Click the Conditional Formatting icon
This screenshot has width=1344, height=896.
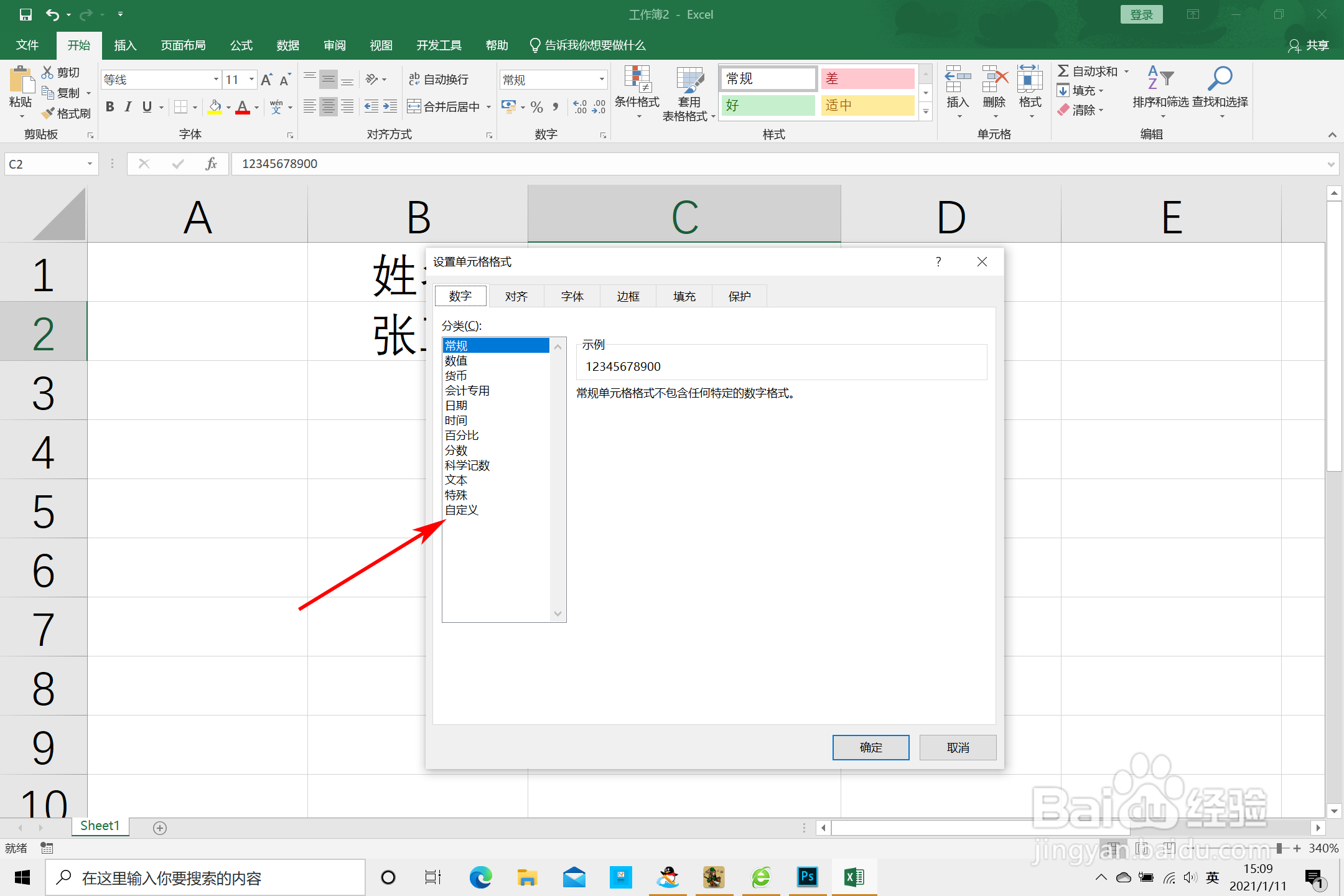[x=637, y=80]
